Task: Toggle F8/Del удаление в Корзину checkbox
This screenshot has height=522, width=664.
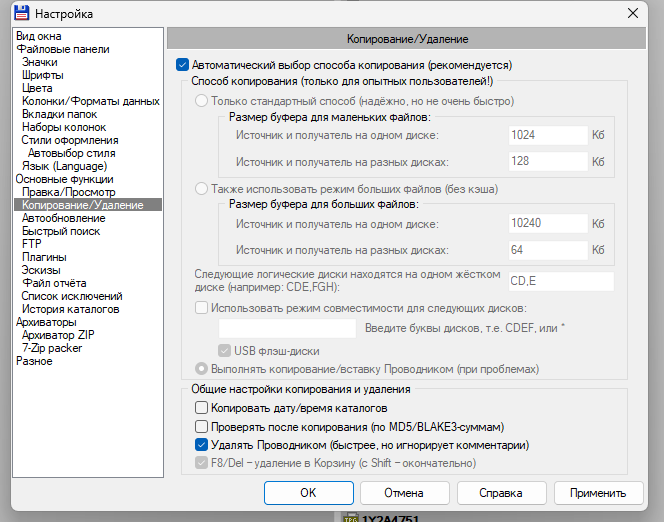Action: click(x=201, y=463)
